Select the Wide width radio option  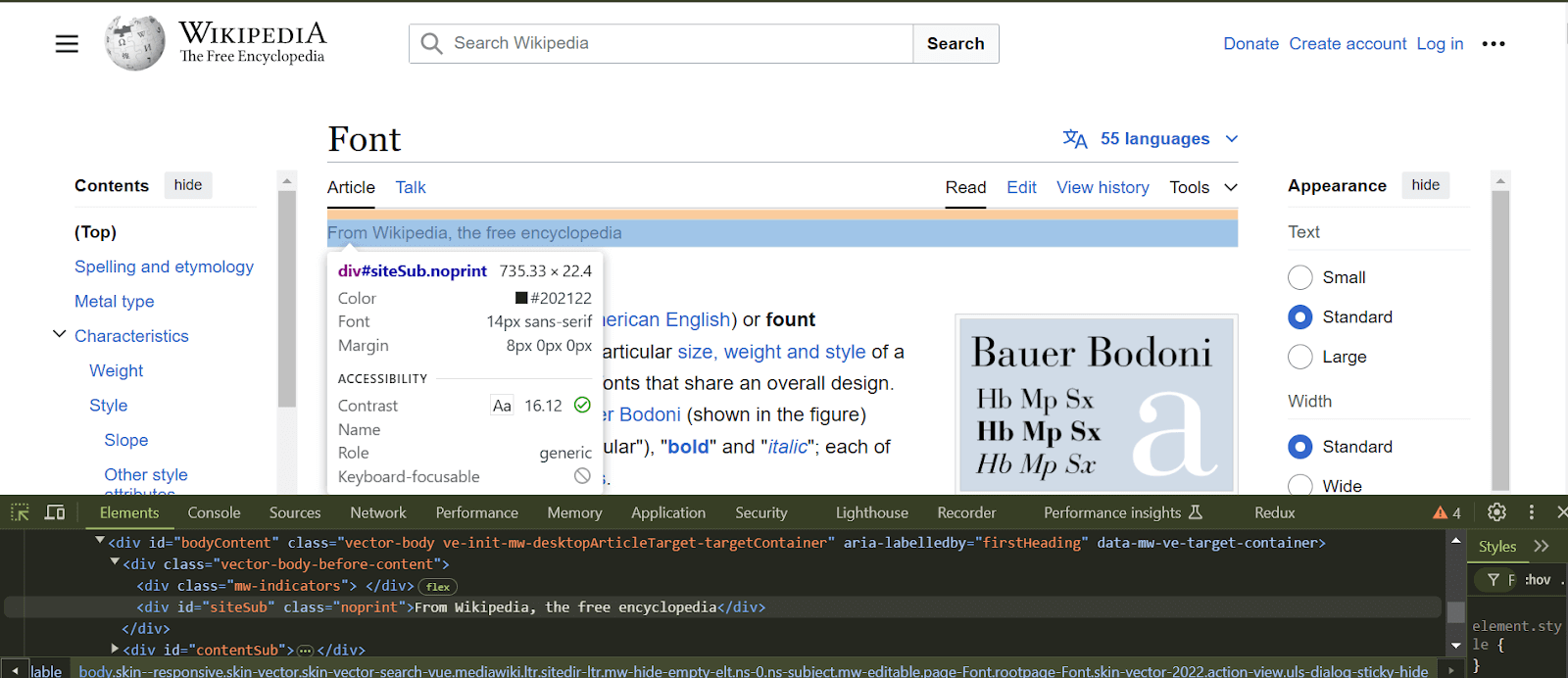(x=1300, y=485)
